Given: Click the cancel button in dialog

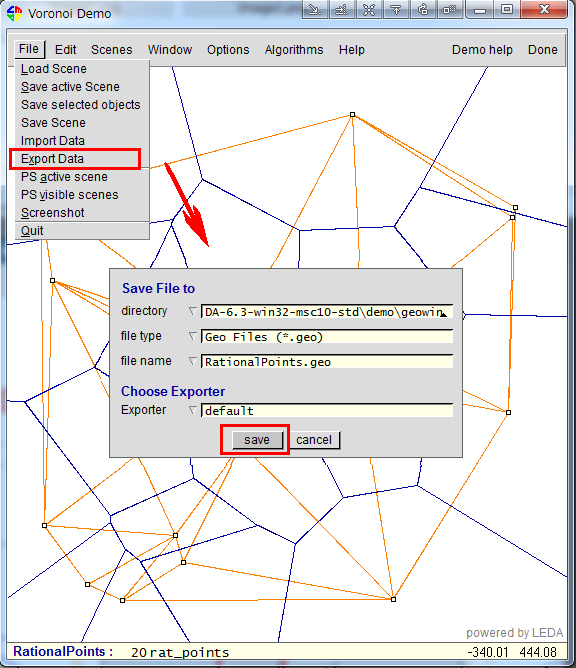Looking at the screenshot, I should pos(314,440).
